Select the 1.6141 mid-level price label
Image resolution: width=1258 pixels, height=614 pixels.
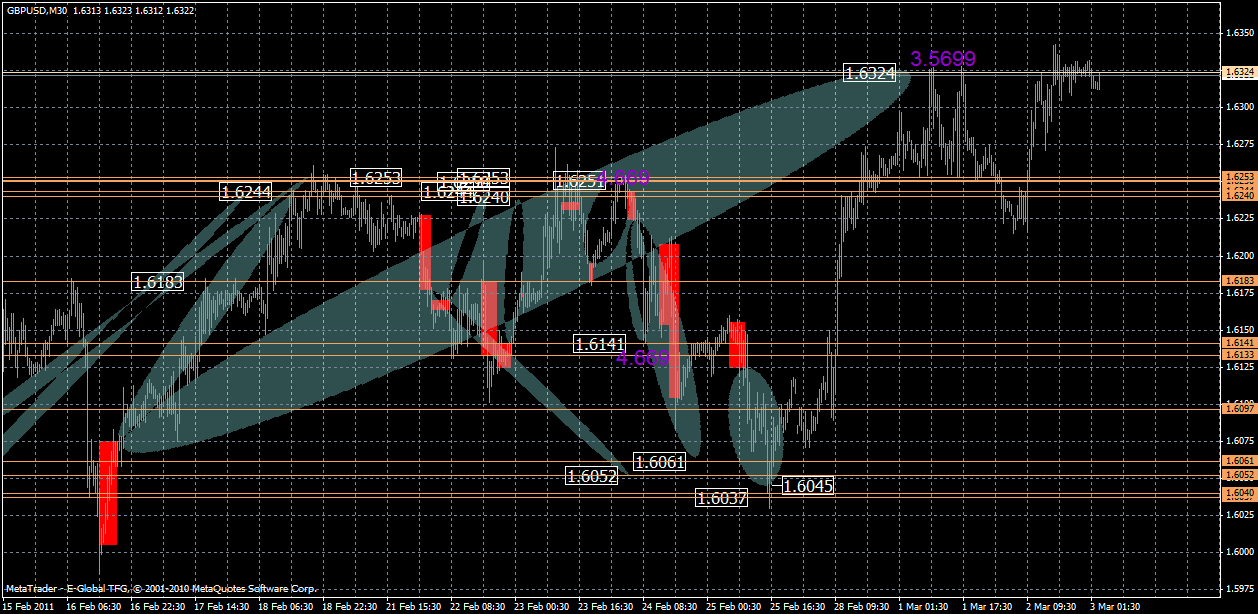click(600, 344)
